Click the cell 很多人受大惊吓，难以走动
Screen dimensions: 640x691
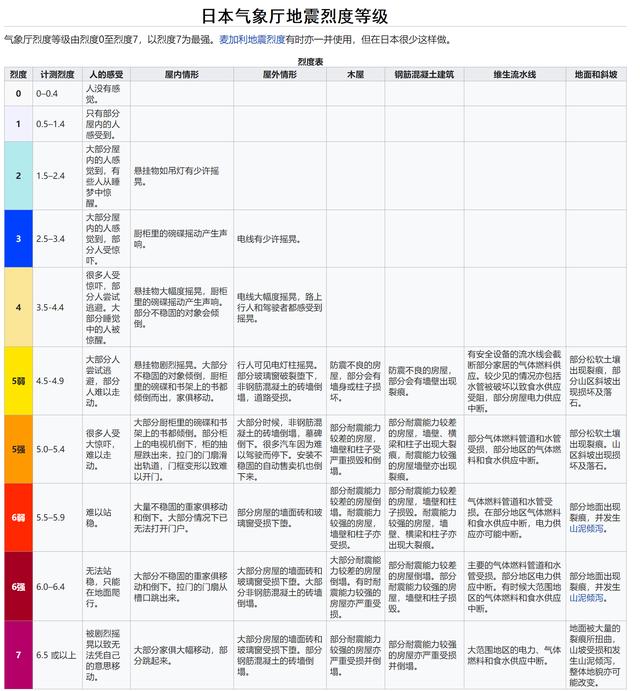coord(106,449)
